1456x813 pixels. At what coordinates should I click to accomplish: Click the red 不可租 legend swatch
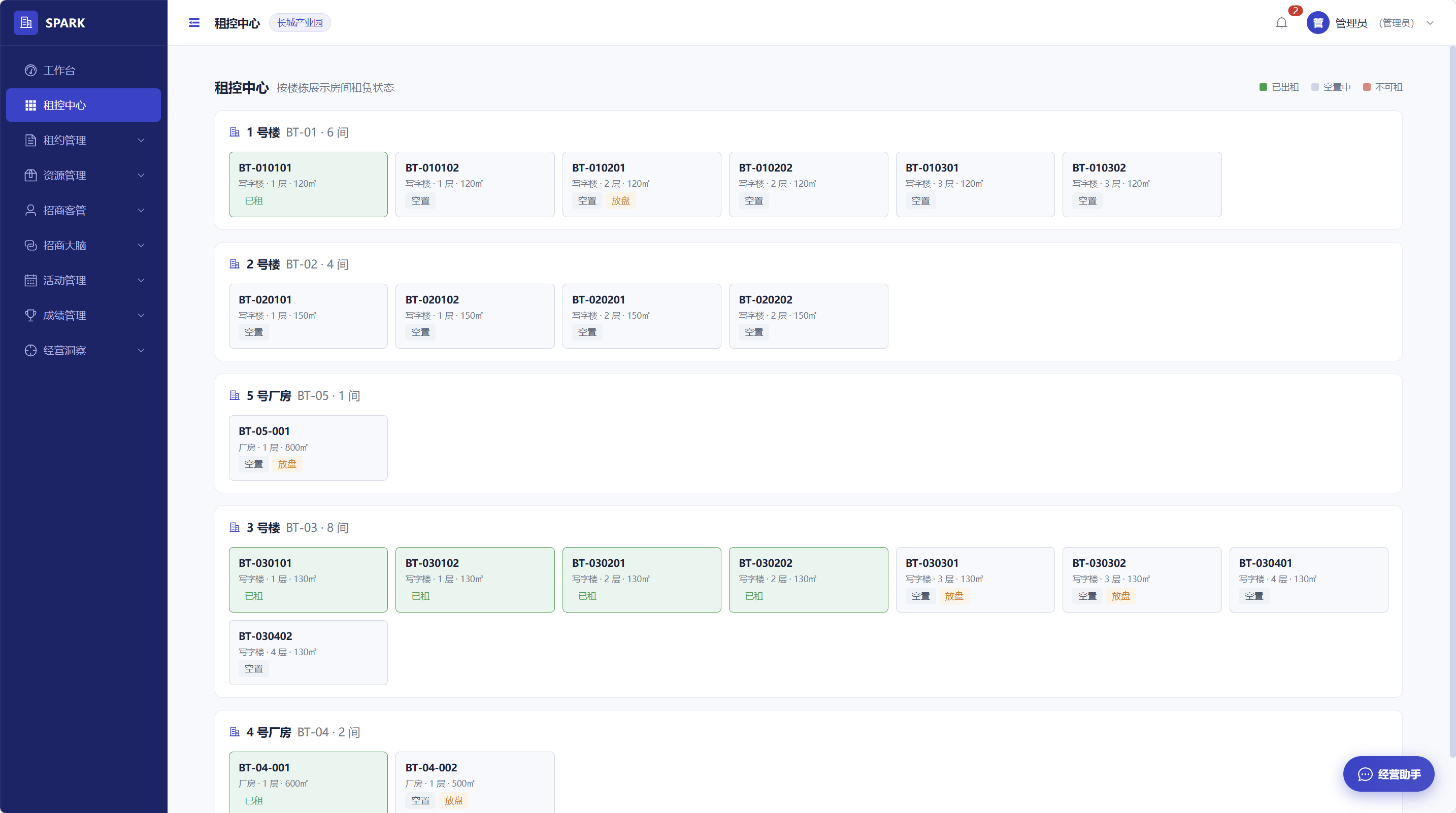pyautogui.click(x=1367, y=87)
